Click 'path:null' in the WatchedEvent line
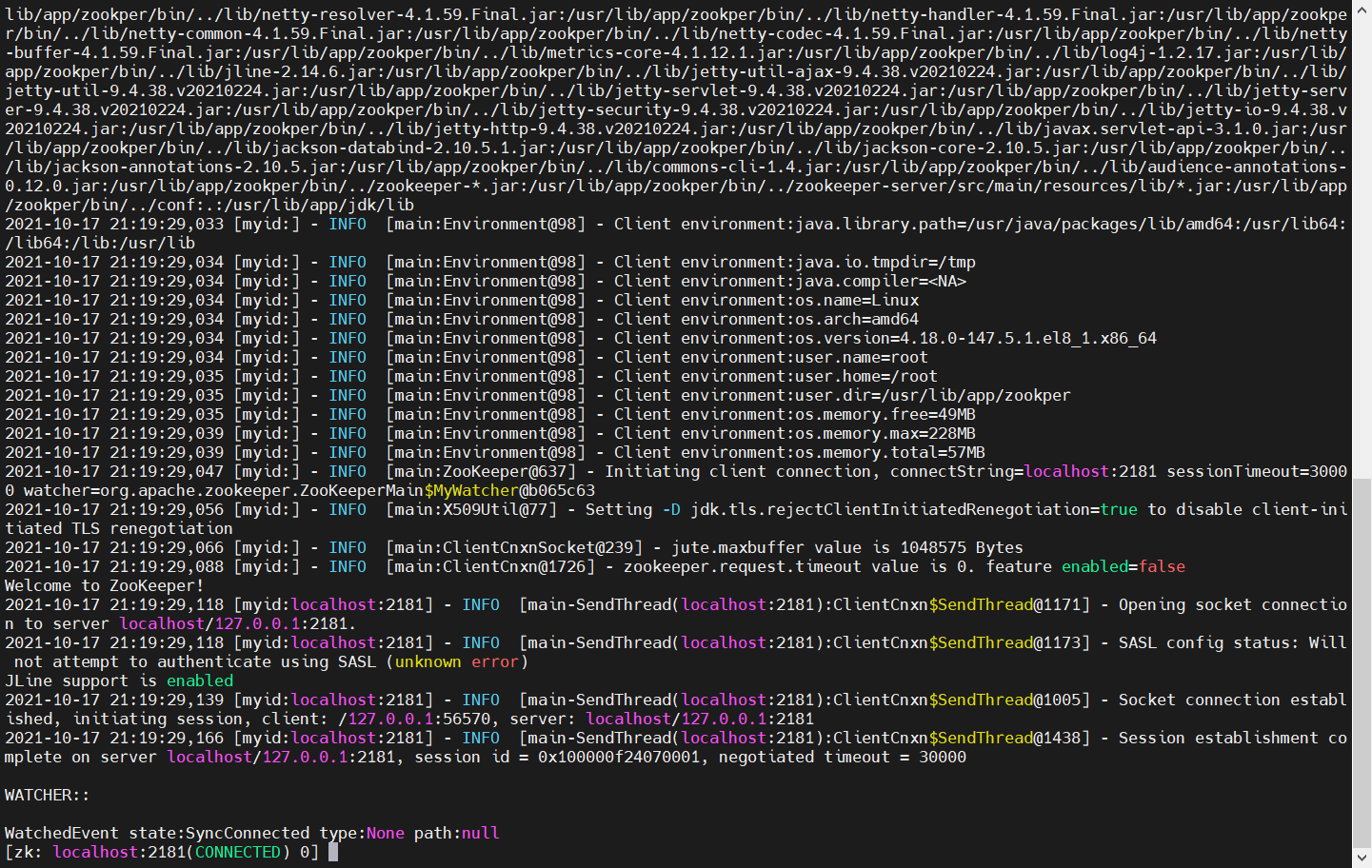 457,833
